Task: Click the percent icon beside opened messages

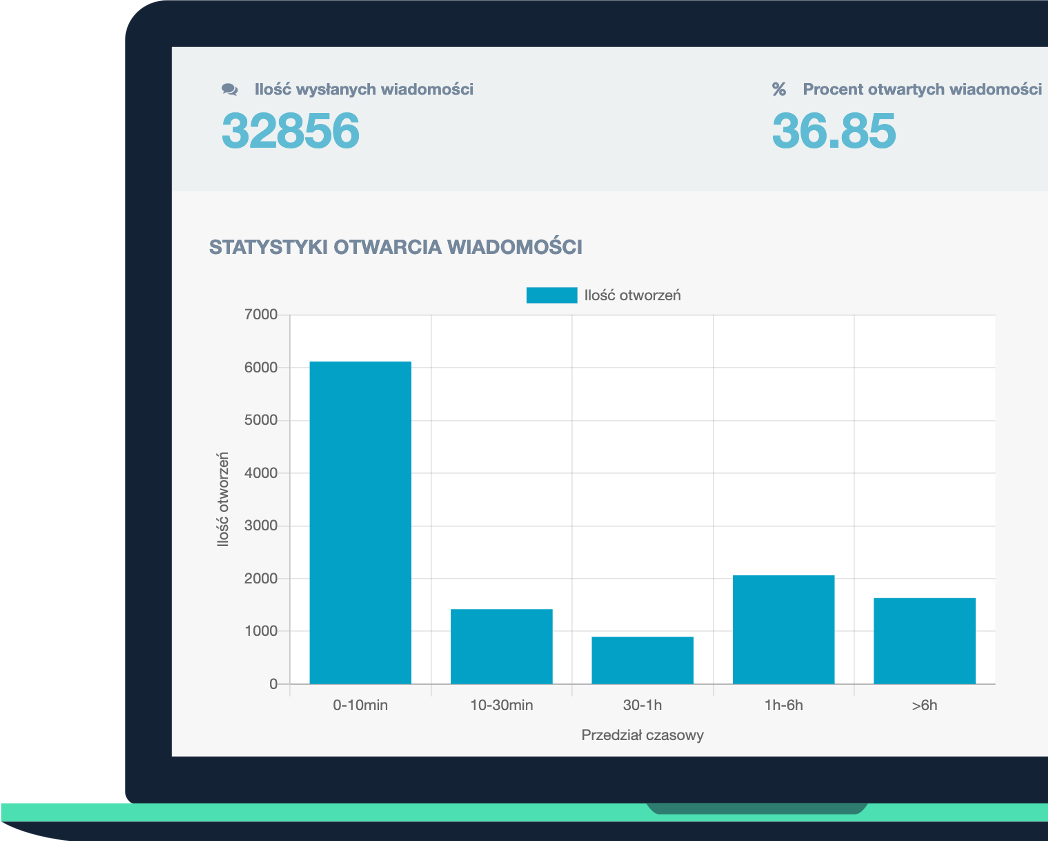Action: pos(779,90)
